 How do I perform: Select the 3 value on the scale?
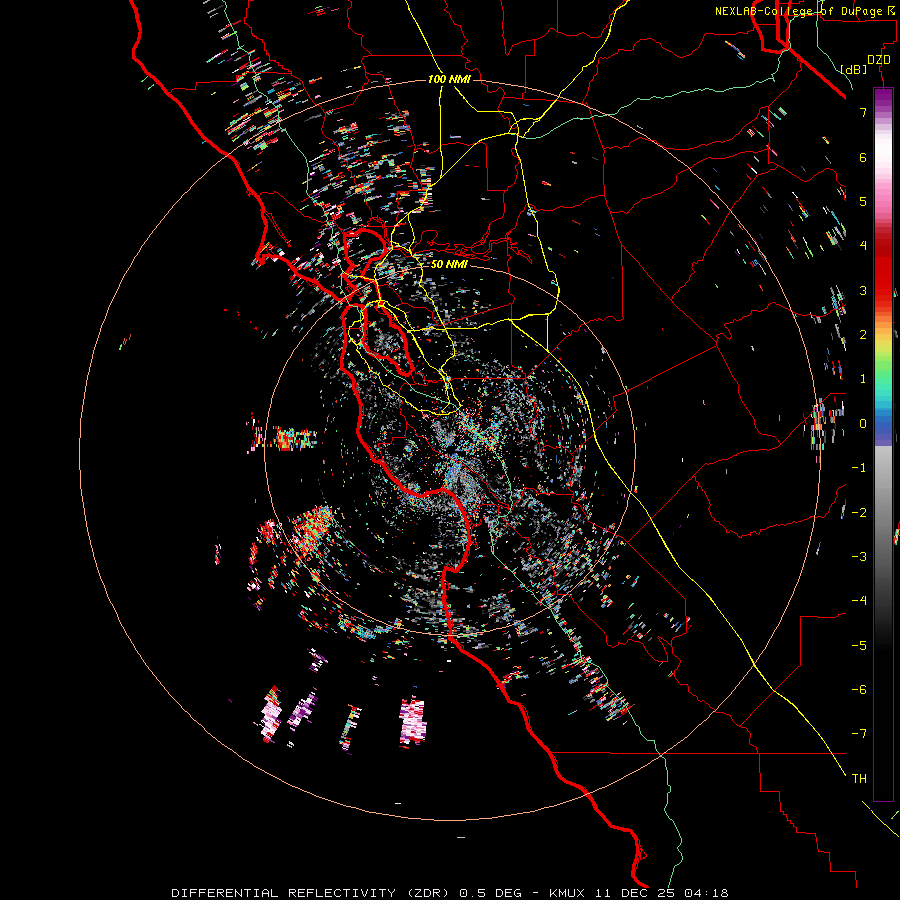863,290
